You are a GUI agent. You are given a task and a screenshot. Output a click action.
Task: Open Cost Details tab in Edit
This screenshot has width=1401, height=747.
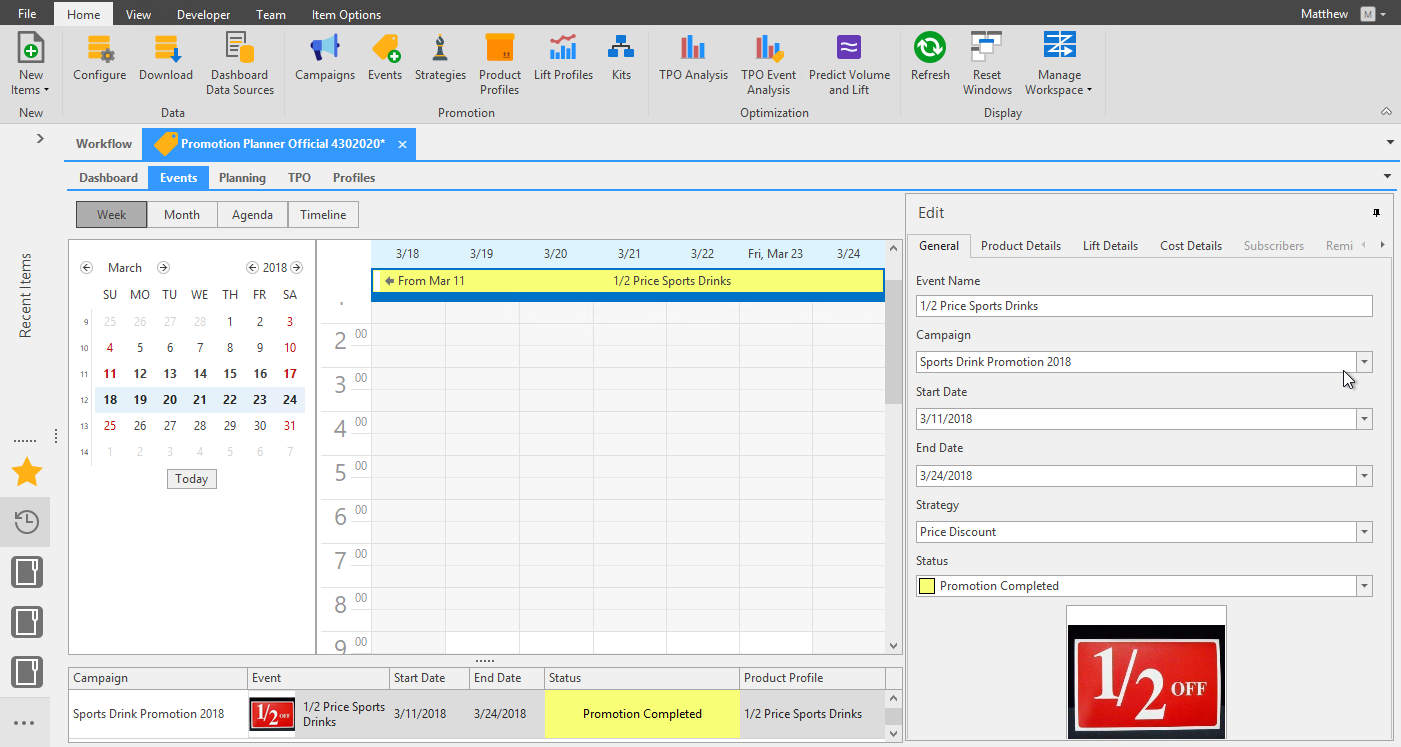click(1191, 245)
